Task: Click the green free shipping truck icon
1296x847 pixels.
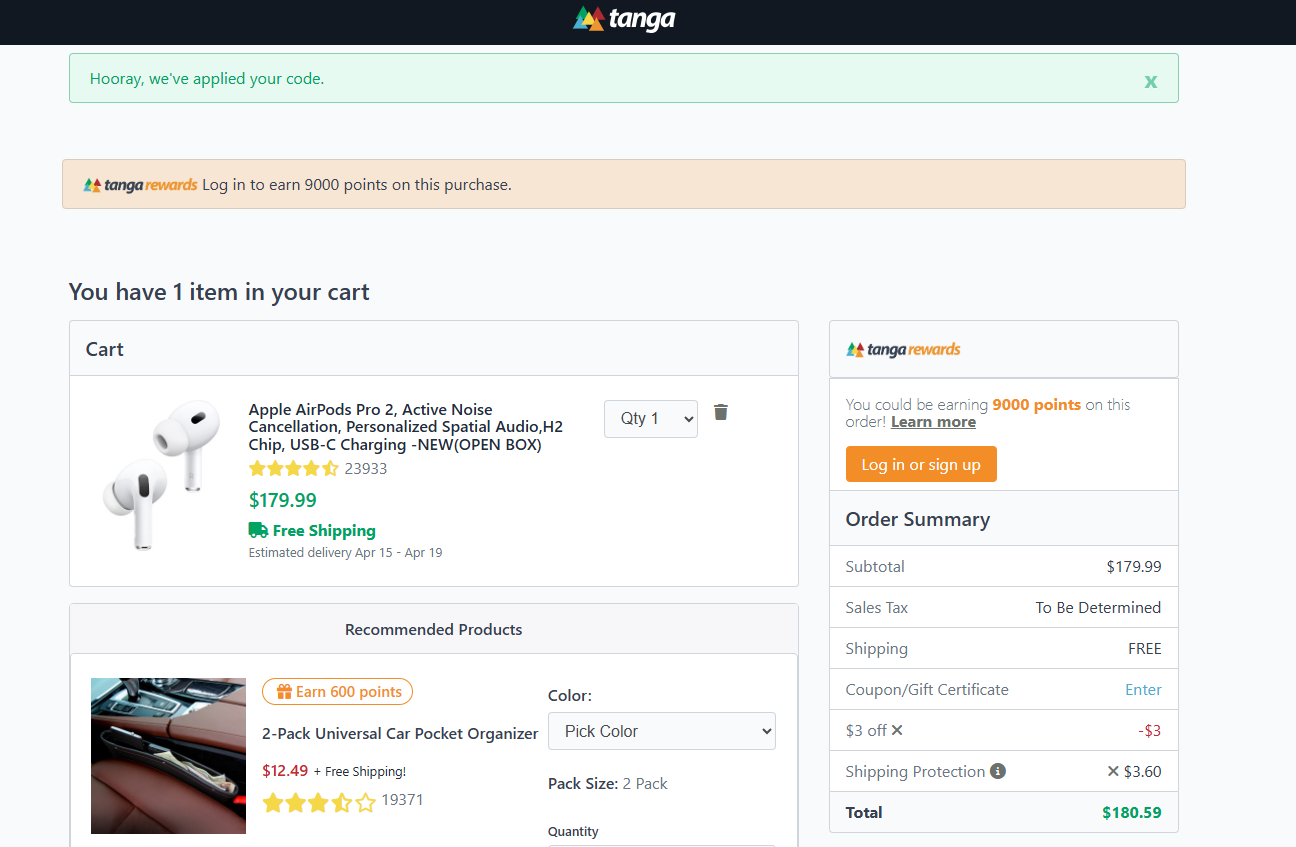Action: pos(258,530)
